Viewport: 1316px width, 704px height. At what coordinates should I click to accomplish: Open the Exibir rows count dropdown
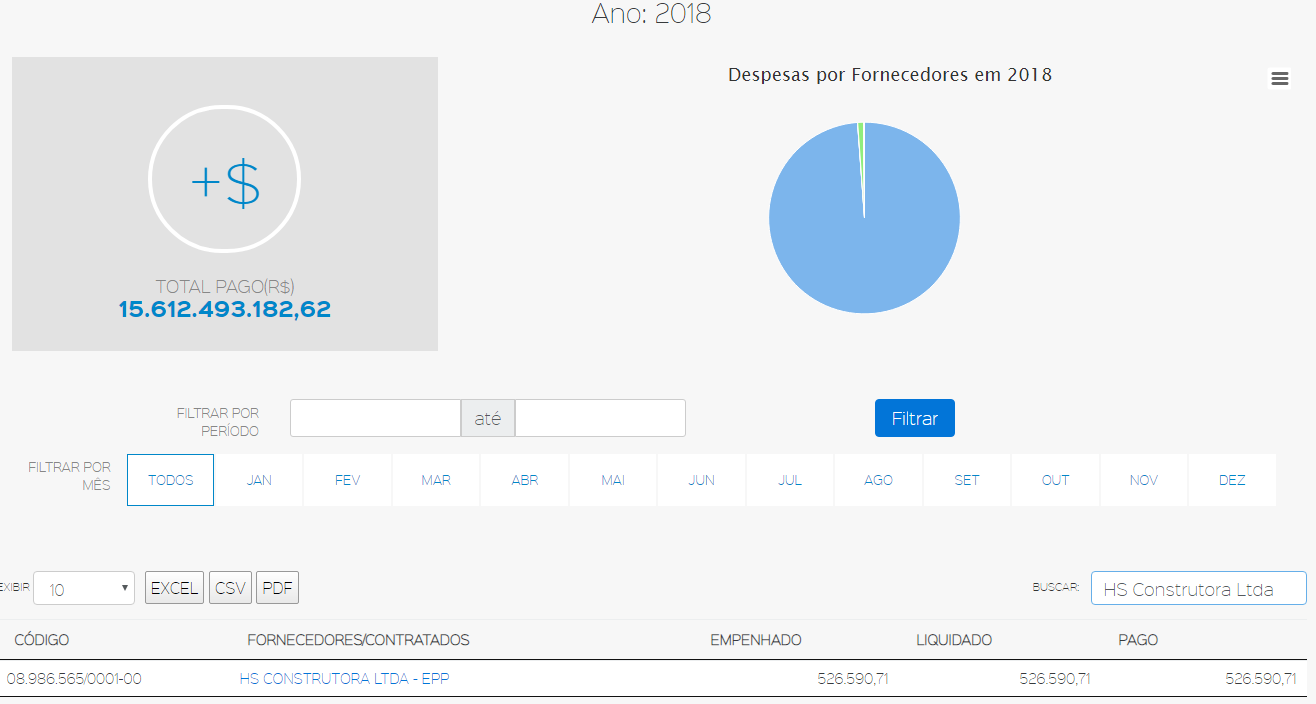tap(84, 589)
